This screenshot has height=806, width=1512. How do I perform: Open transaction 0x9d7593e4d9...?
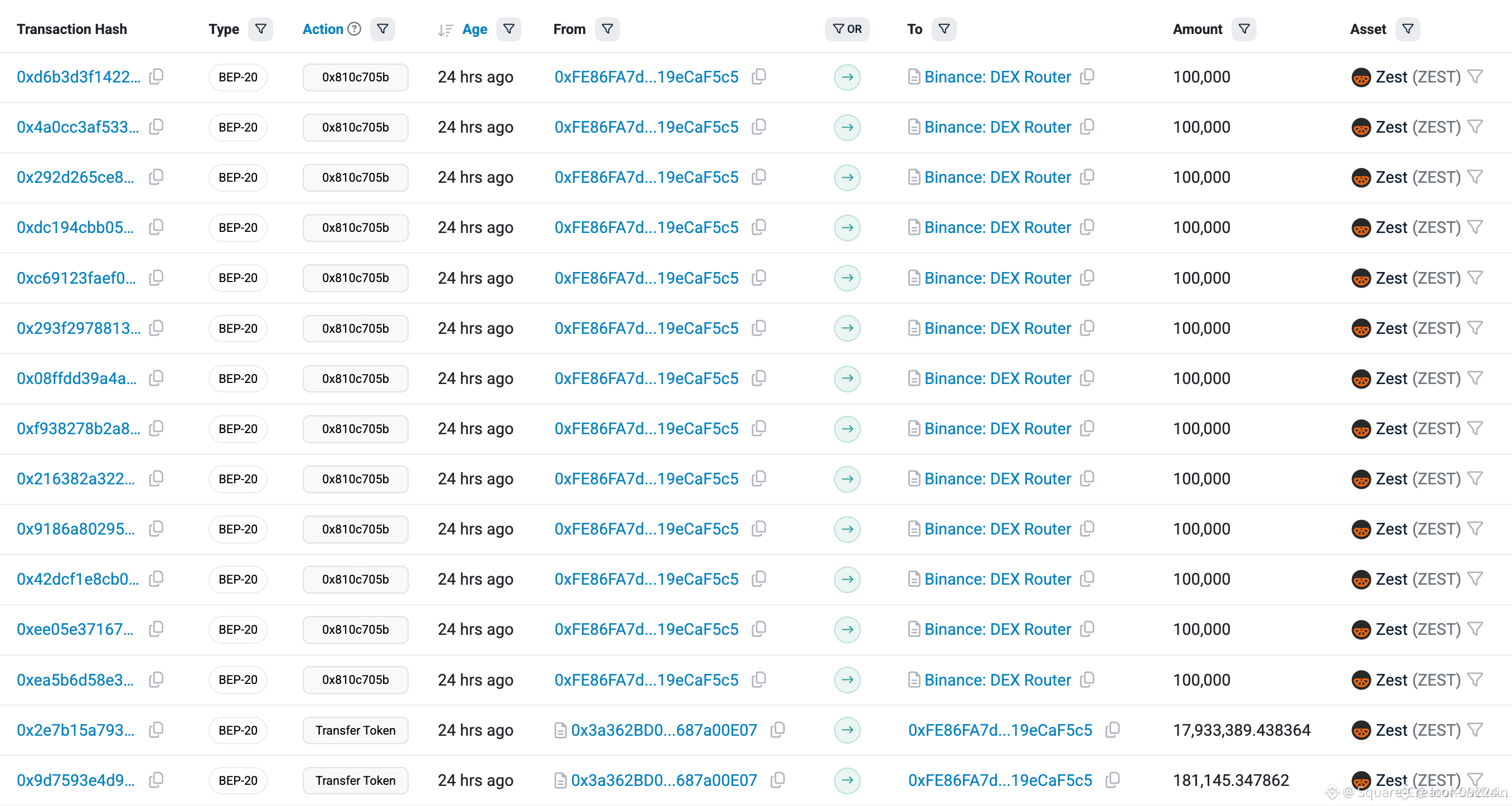click(76, 780)
